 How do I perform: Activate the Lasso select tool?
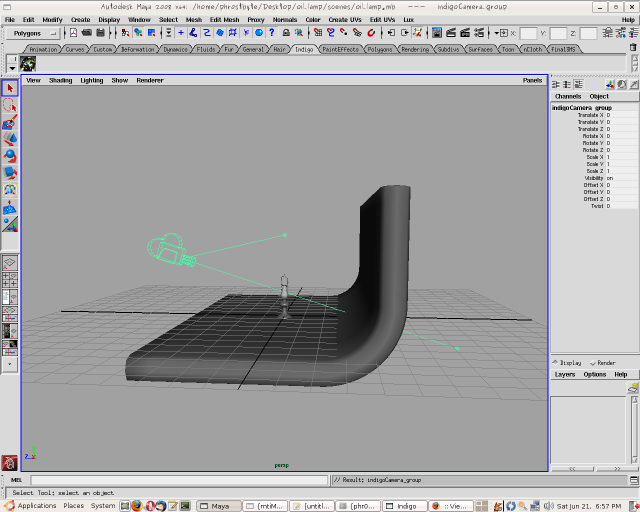pos(10,105)
